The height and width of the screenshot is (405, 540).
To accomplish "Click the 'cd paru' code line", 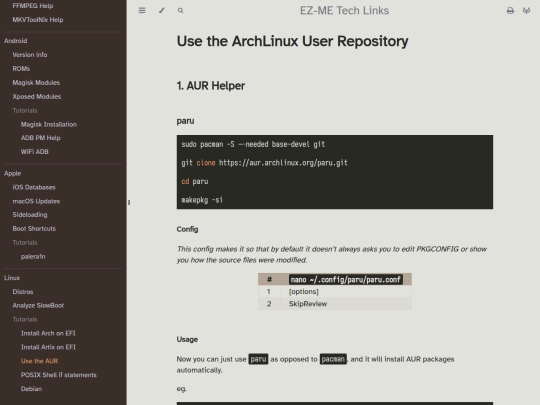I will coord(195,181).
